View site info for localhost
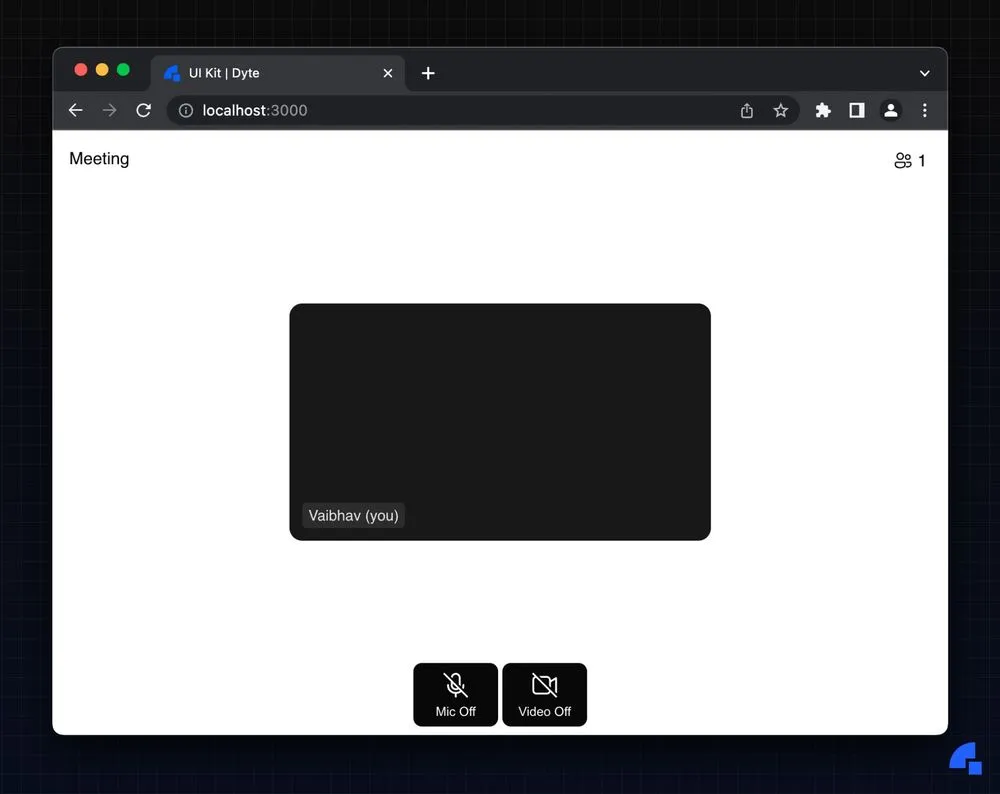The height and width of the screenshot is (794, 1000). (186, 110)
